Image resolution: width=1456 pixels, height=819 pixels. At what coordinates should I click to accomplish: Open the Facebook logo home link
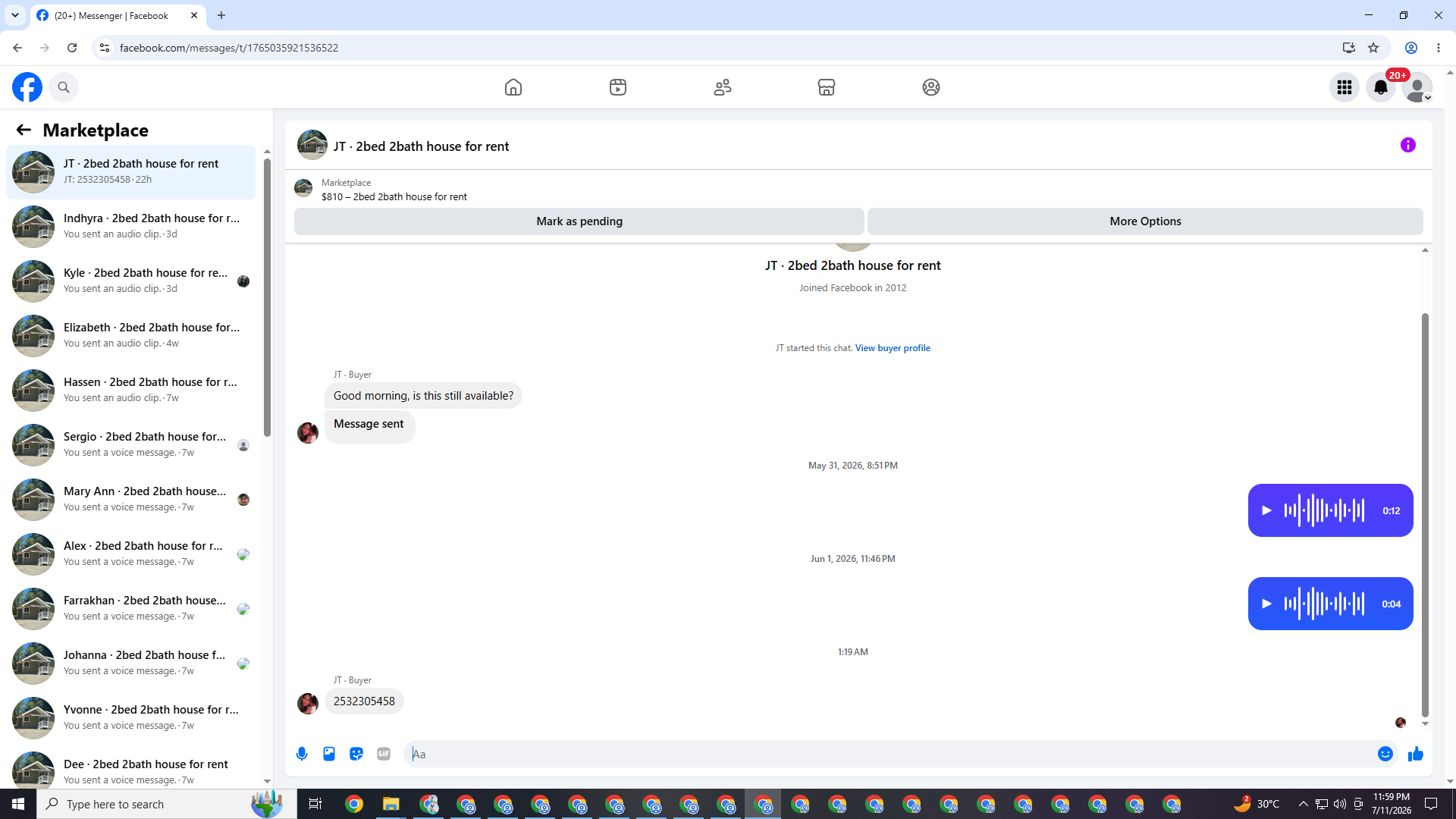click(27, 87)
